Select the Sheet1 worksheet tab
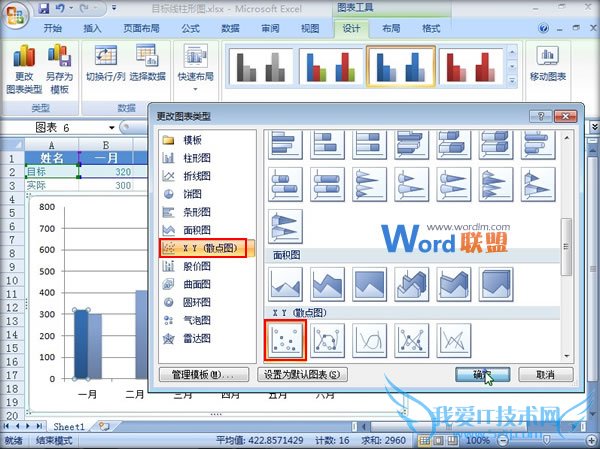600x449 pixels. click(69, 426)
